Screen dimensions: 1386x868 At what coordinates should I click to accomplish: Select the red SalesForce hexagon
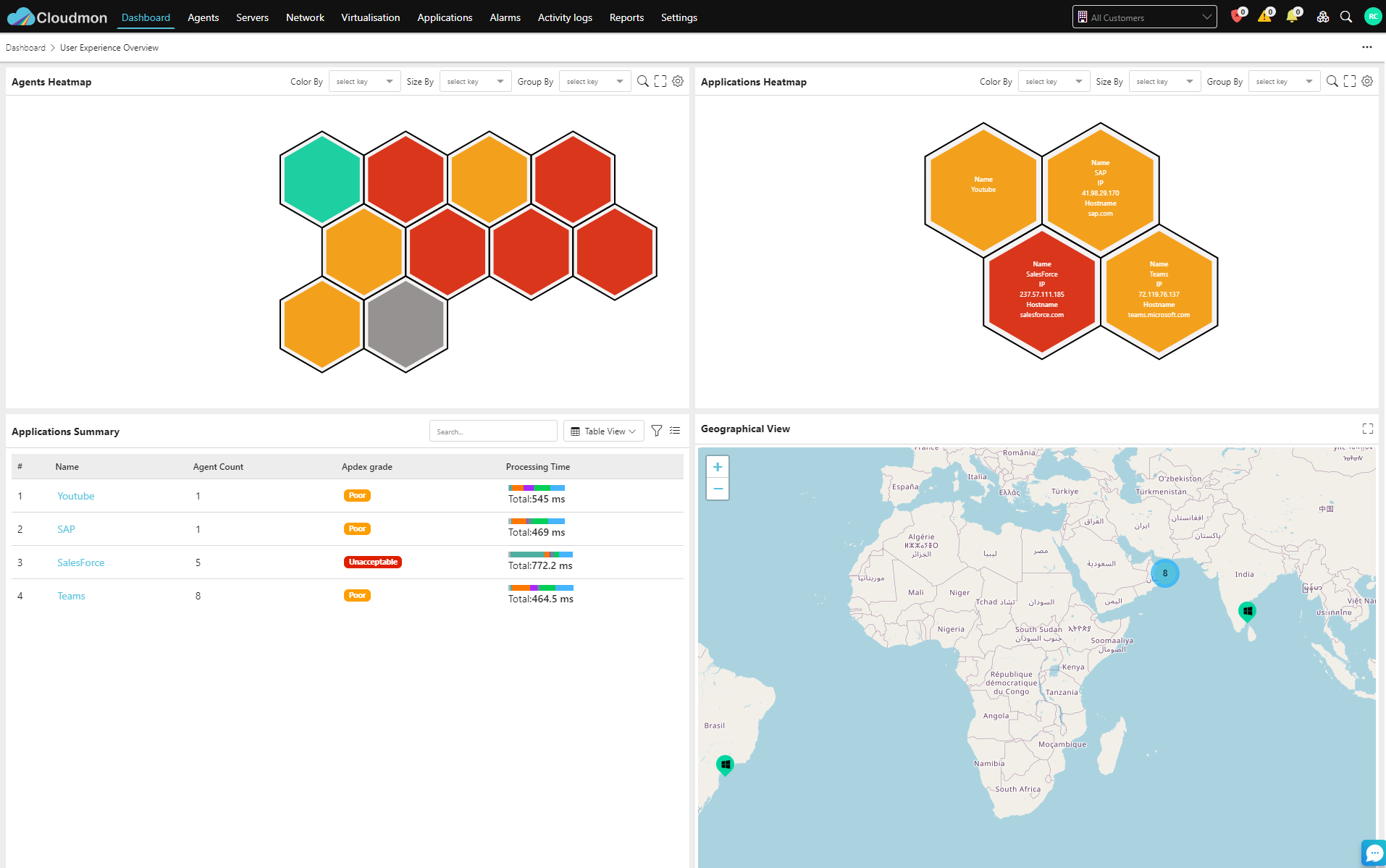(1042, 293)
